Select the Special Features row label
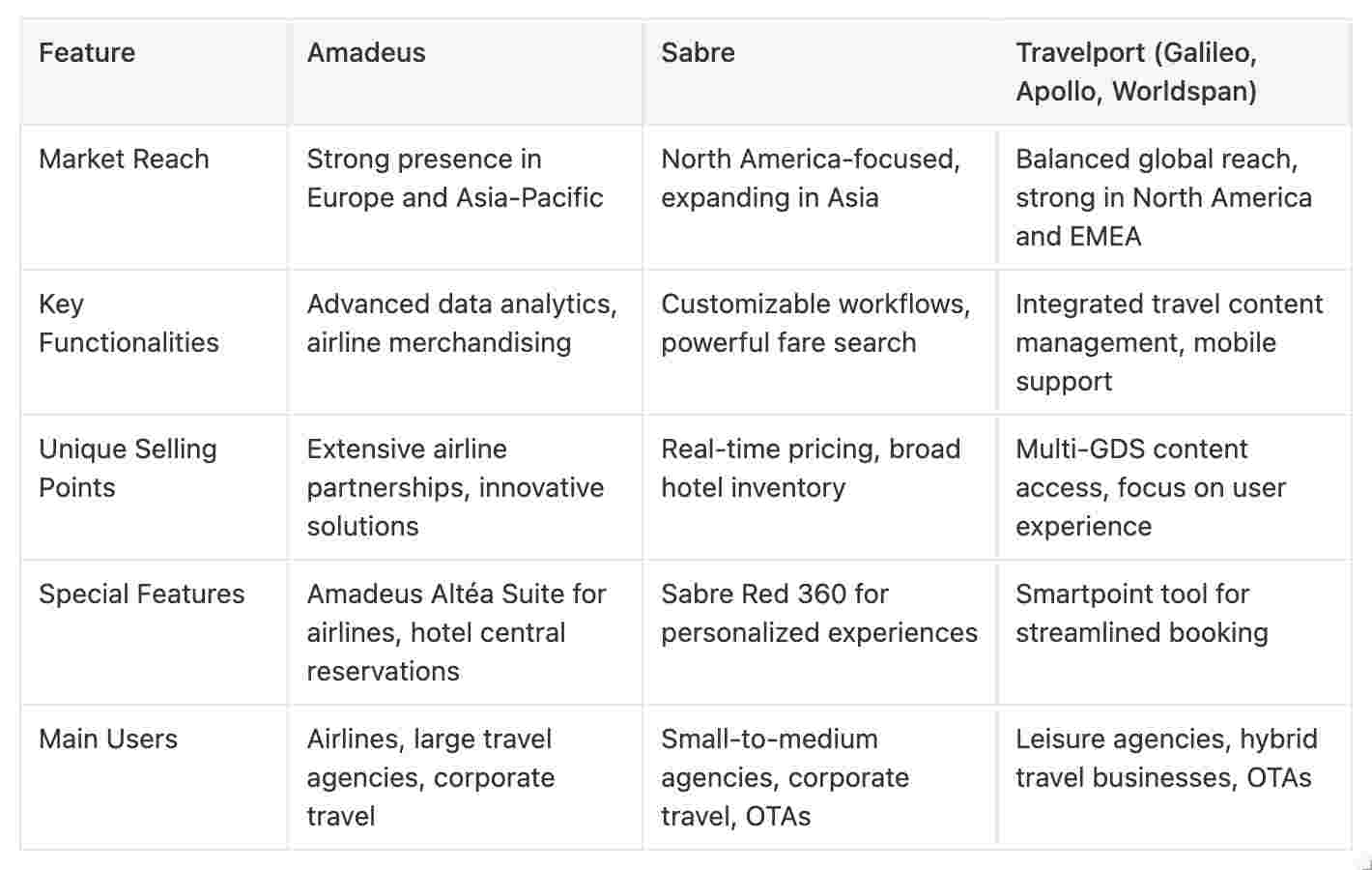The image size is (1372, 870). (142, 594)
